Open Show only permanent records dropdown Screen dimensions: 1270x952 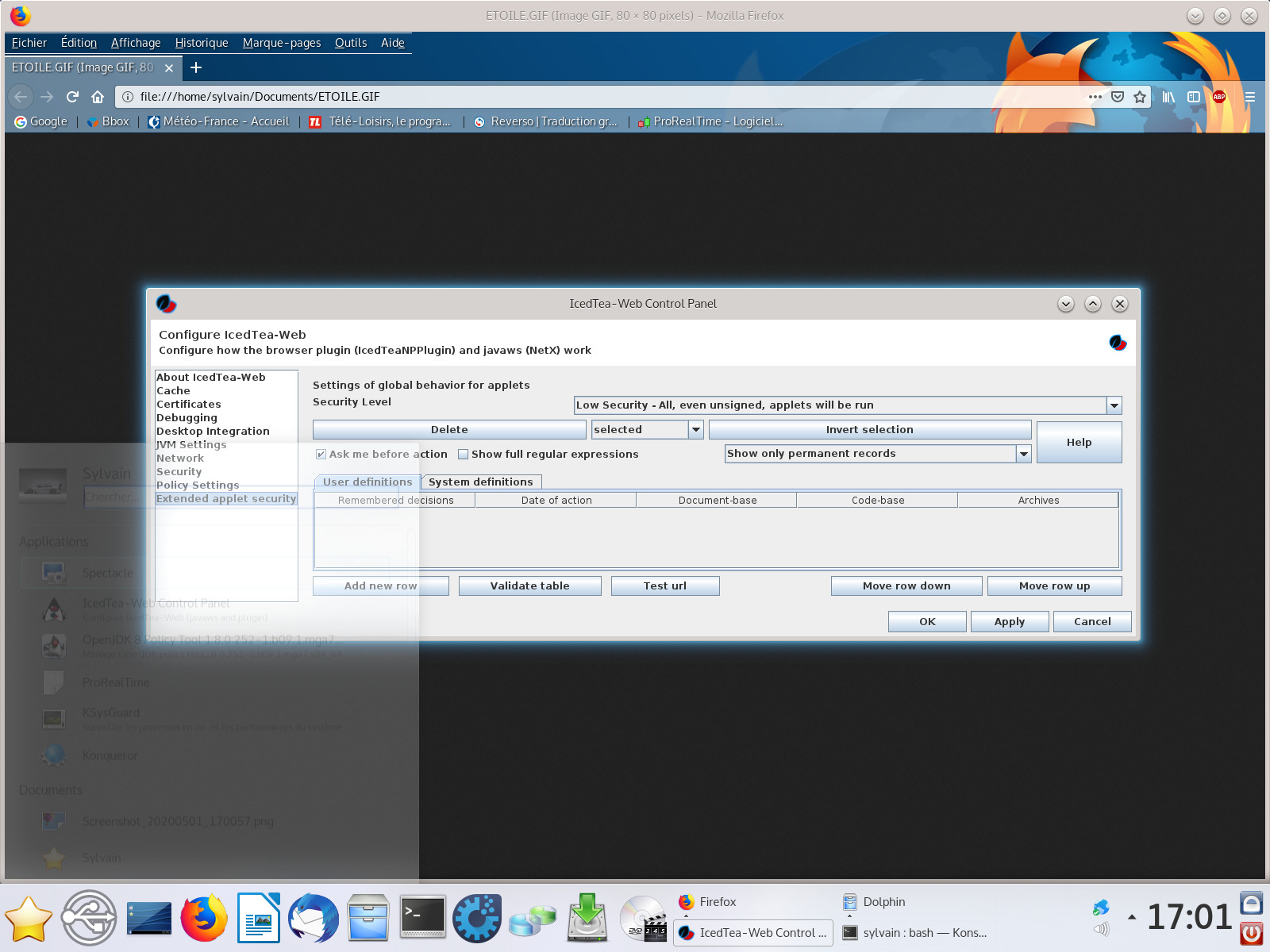click(1024, 454)
